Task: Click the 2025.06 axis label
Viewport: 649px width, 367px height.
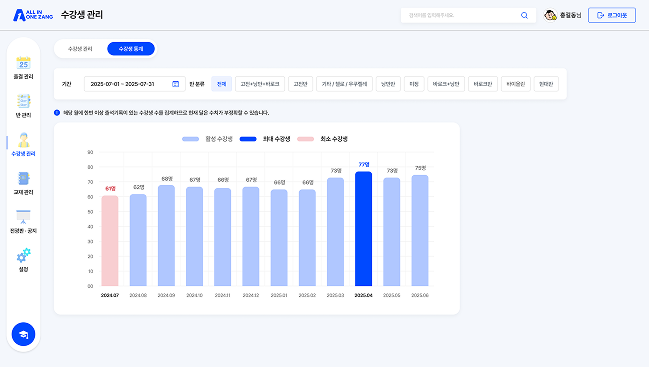Action: coord(420,295)
